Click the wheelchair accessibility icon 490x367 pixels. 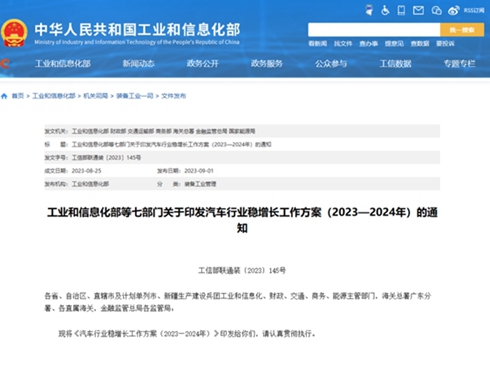[385, 10]
